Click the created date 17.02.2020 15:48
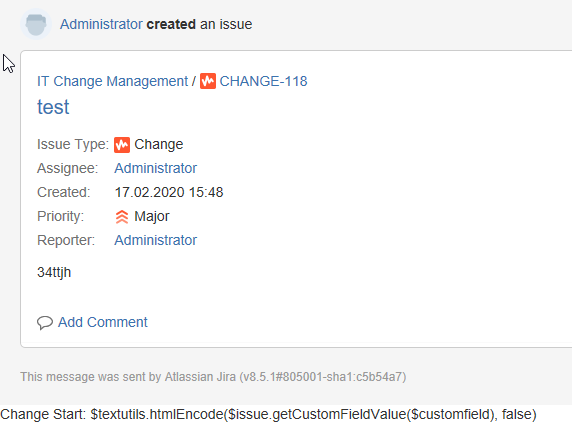This screenshot has width=572, height=439. tap(169, 192)
